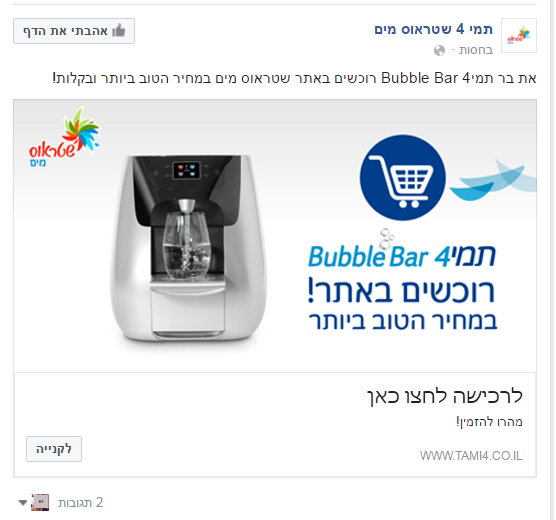Click the אהבתי את הדף like page button
Screen dimensions: 556x520
[74, 31]
